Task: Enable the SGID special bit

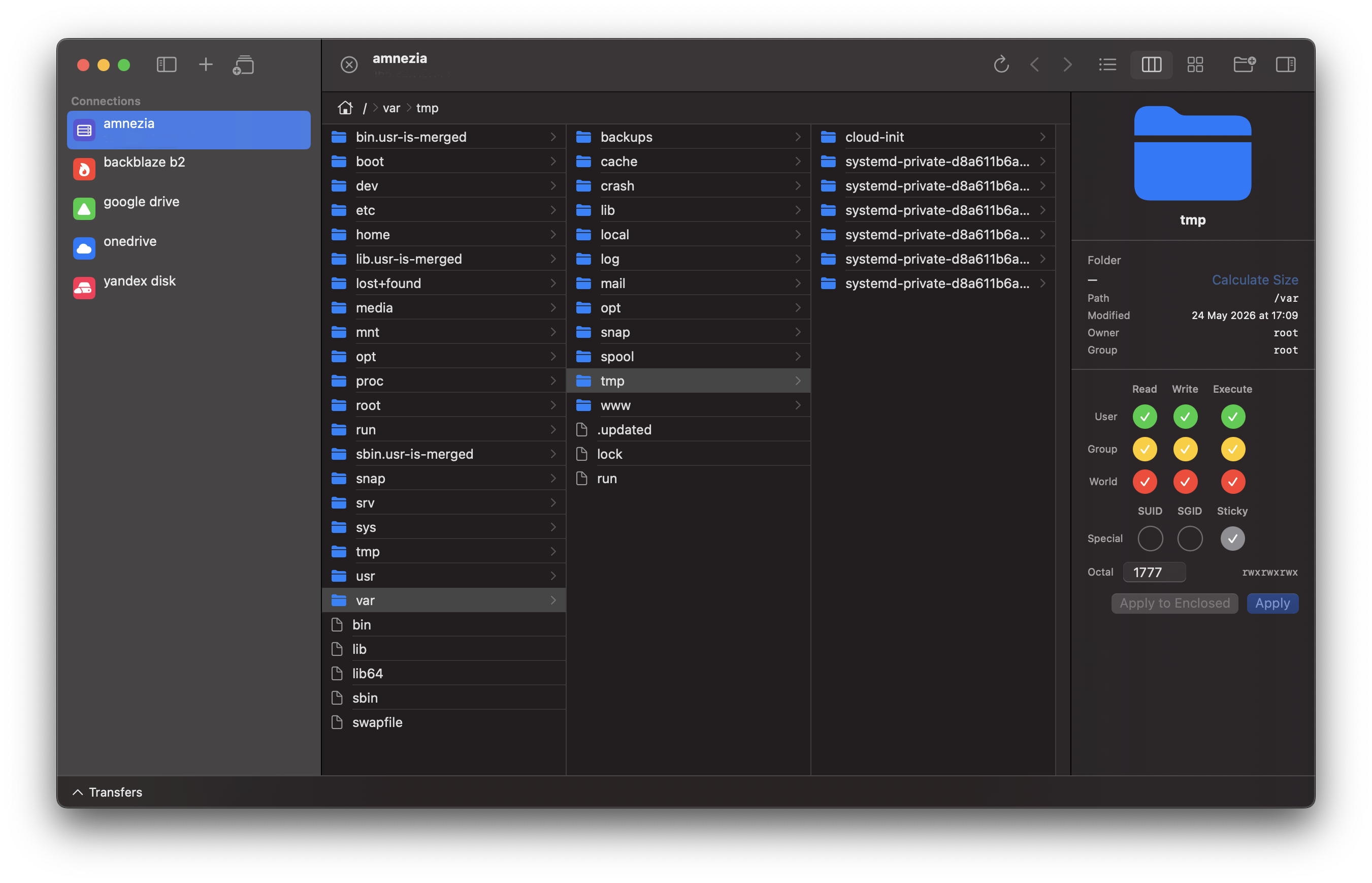Action: tap(1190, 539)
